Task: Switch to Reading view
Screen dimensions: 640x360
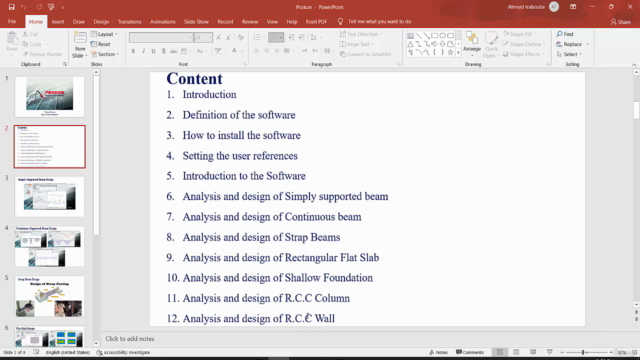Action: pos(533,352)
